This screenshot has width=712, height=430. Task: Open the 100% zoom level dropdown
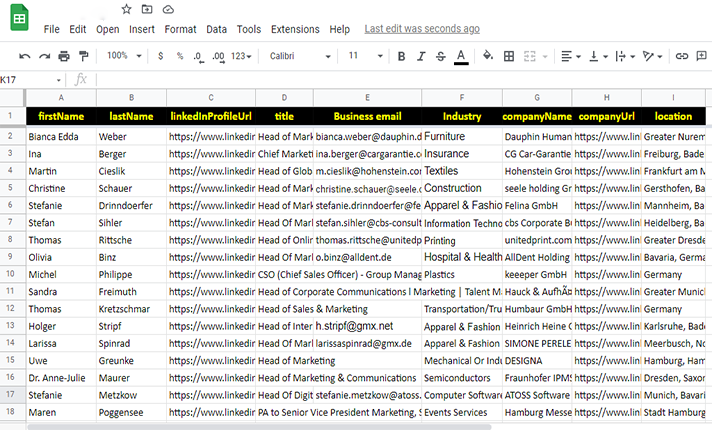coord(124,56)
